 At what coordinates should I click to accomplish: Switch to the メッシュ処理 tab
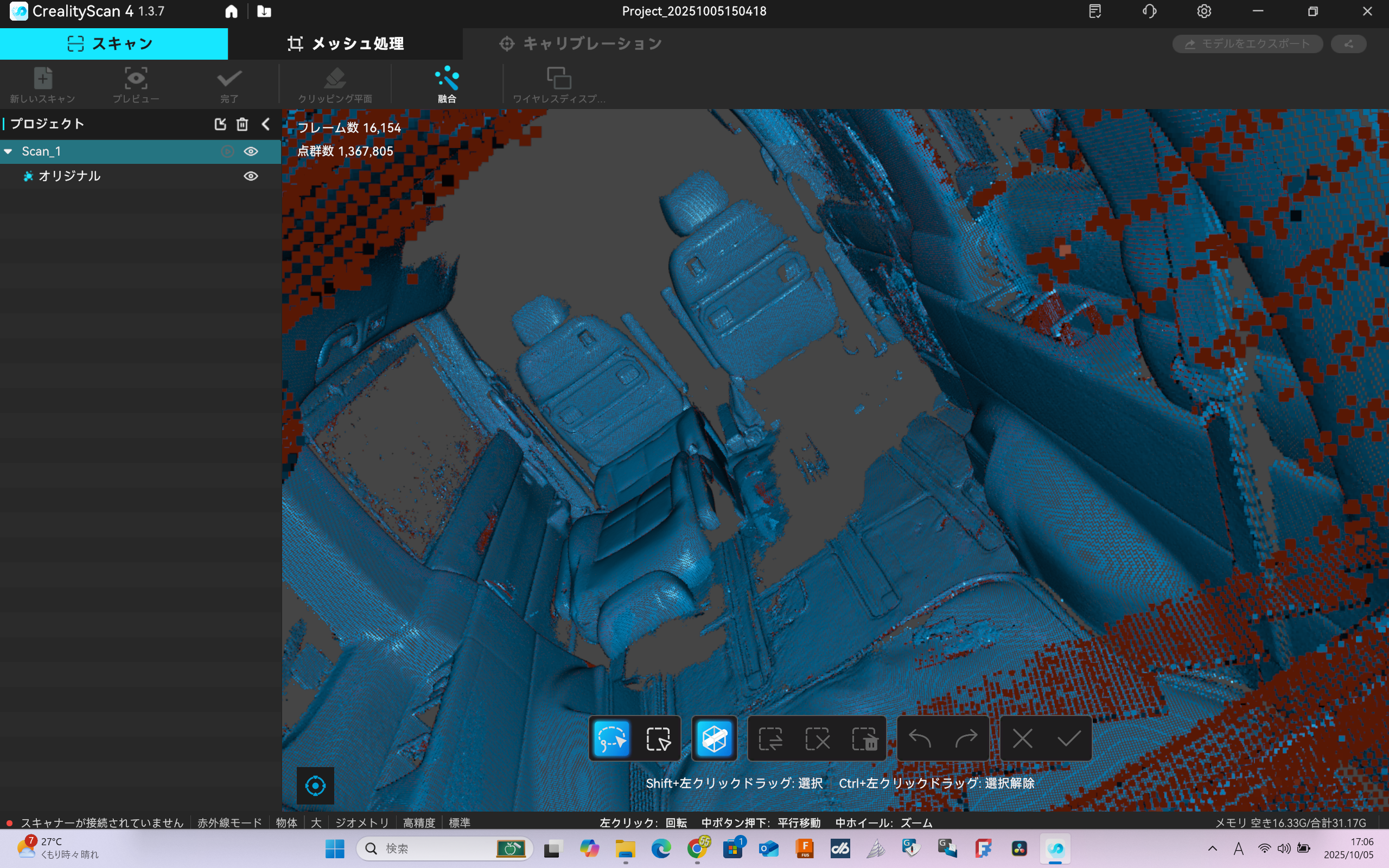346,43
